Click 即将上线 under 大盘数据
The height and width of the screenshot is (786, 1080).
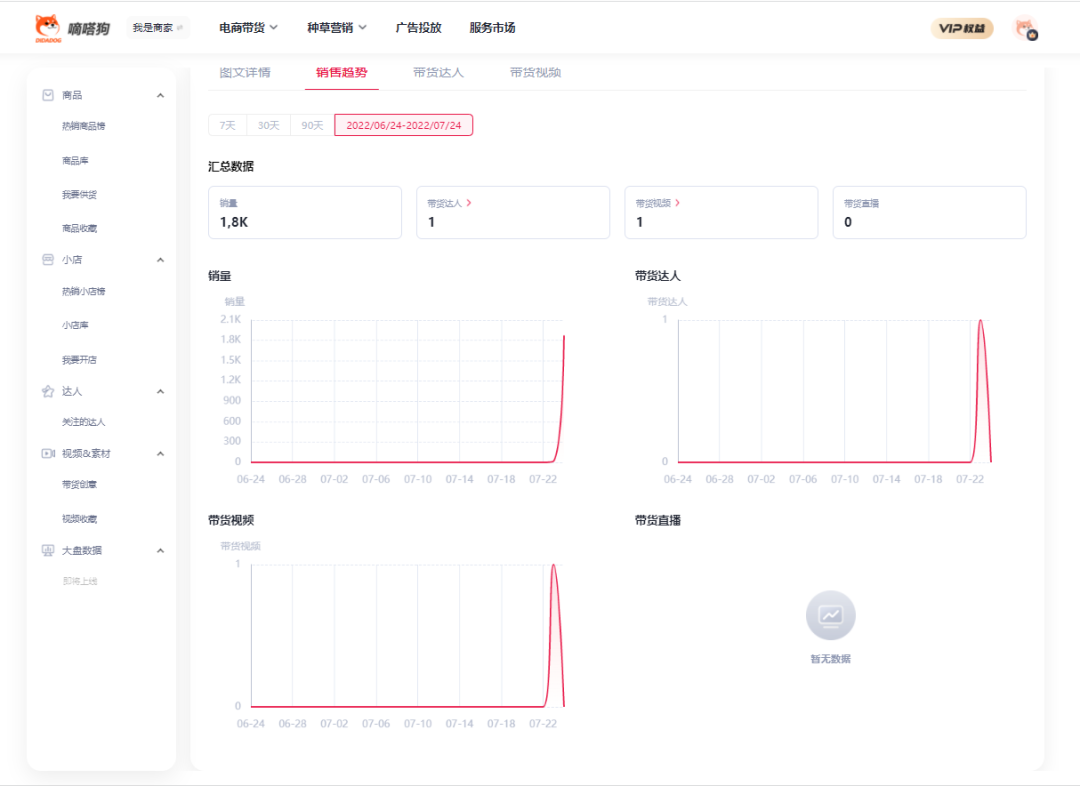80,581
